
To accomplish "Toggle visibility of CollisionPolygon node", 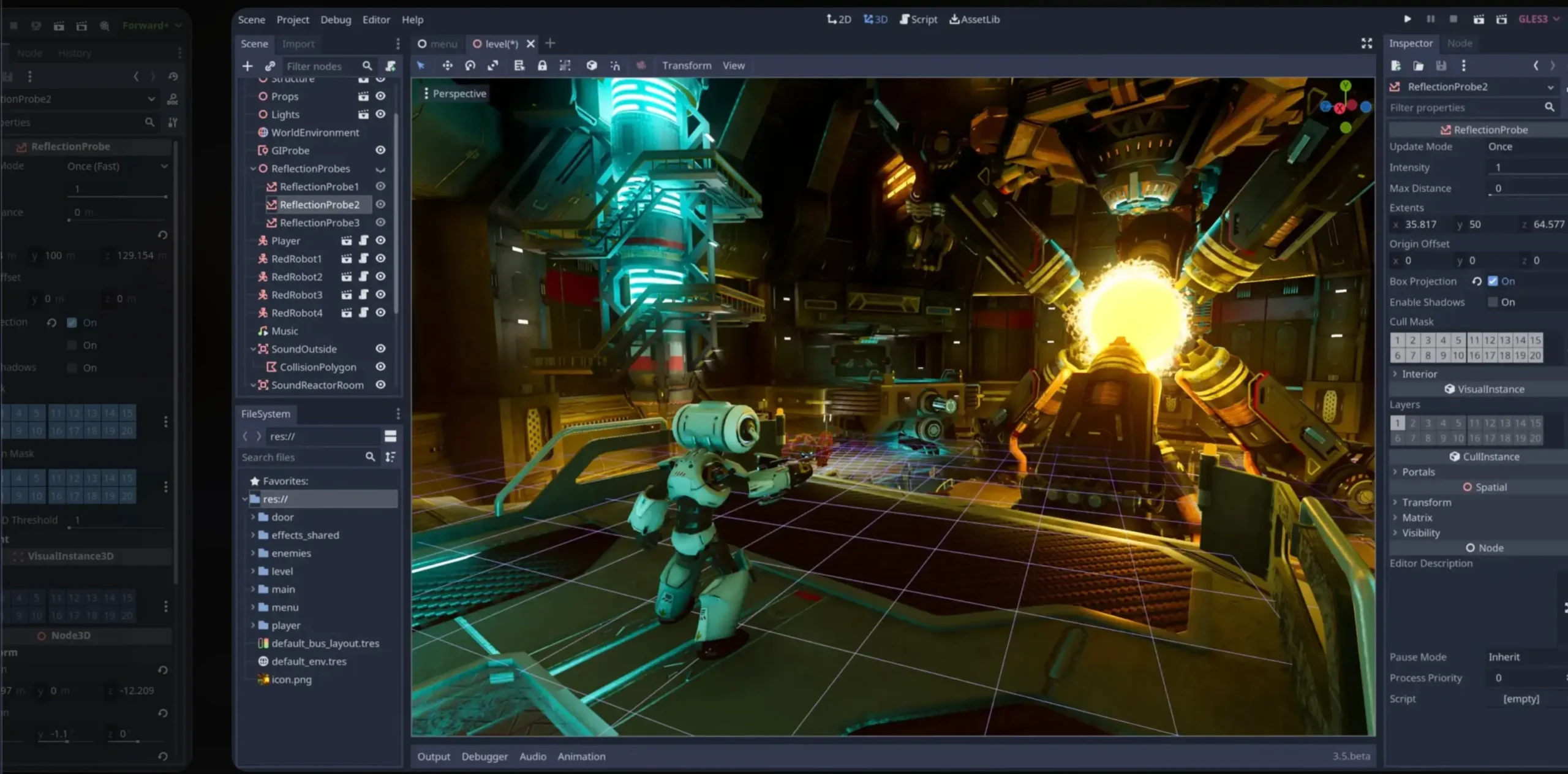I will (380, 366).
